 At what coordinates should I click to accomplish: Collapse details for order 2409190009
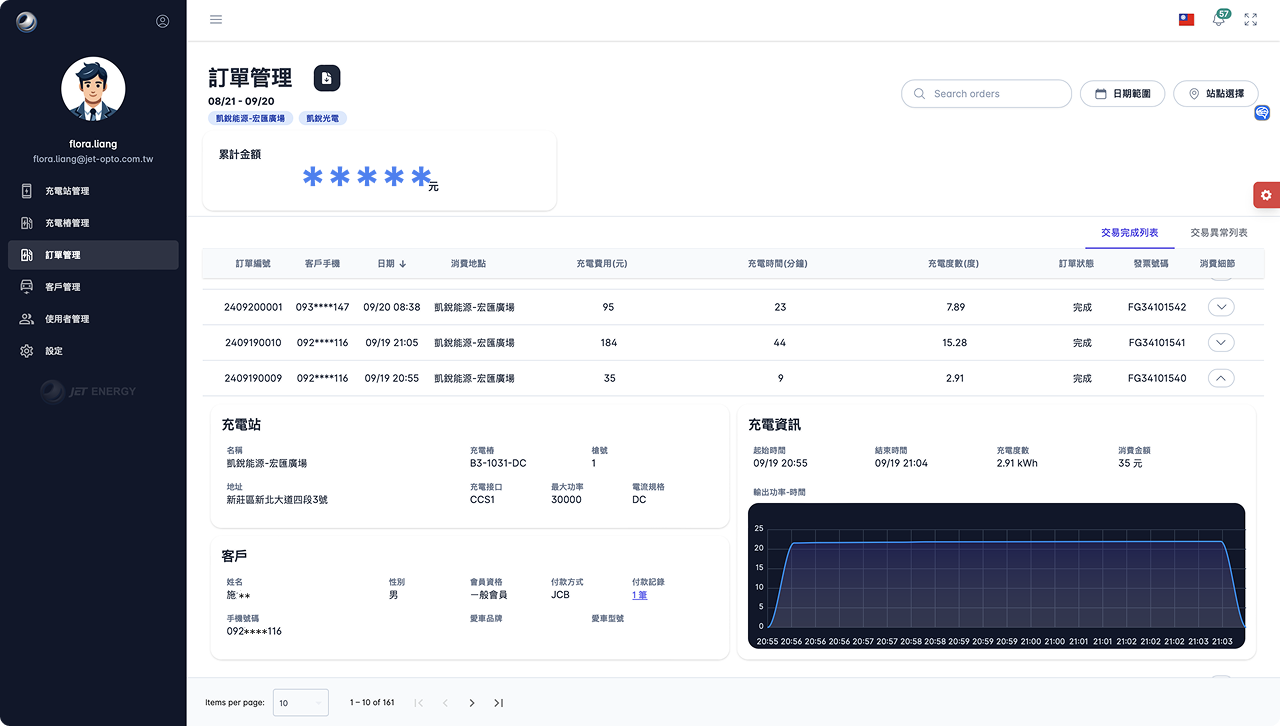(1221, 379)
